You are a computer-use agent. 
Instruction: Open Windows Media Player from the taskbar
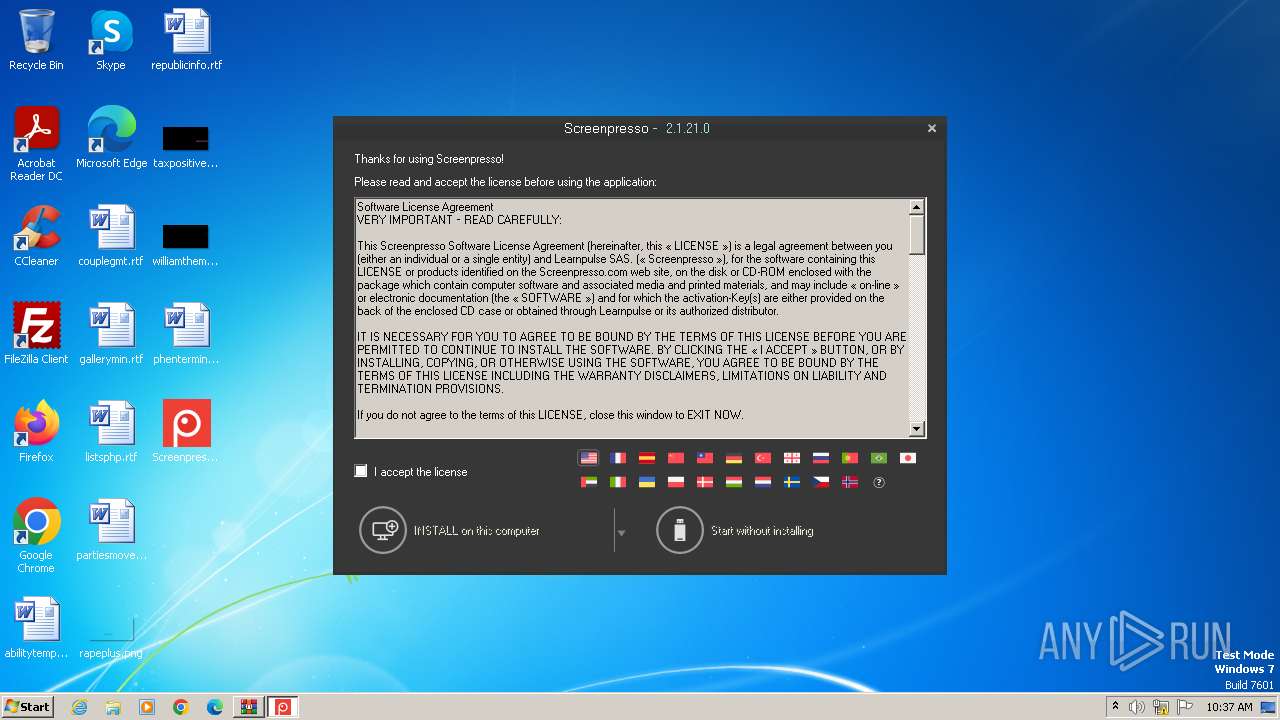147,707
